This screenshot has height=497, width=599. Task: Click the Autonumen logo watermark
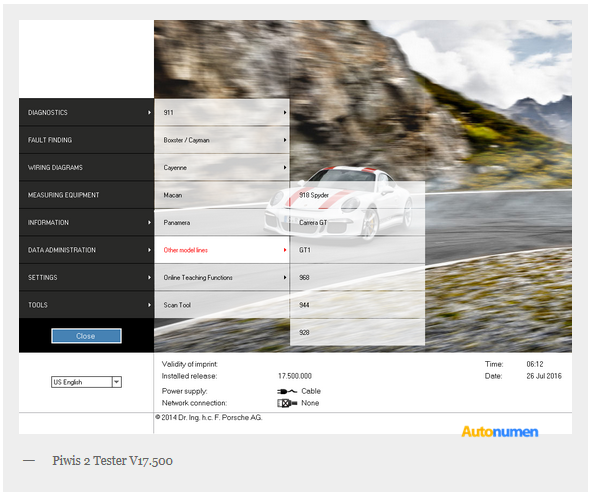point(500,432)
